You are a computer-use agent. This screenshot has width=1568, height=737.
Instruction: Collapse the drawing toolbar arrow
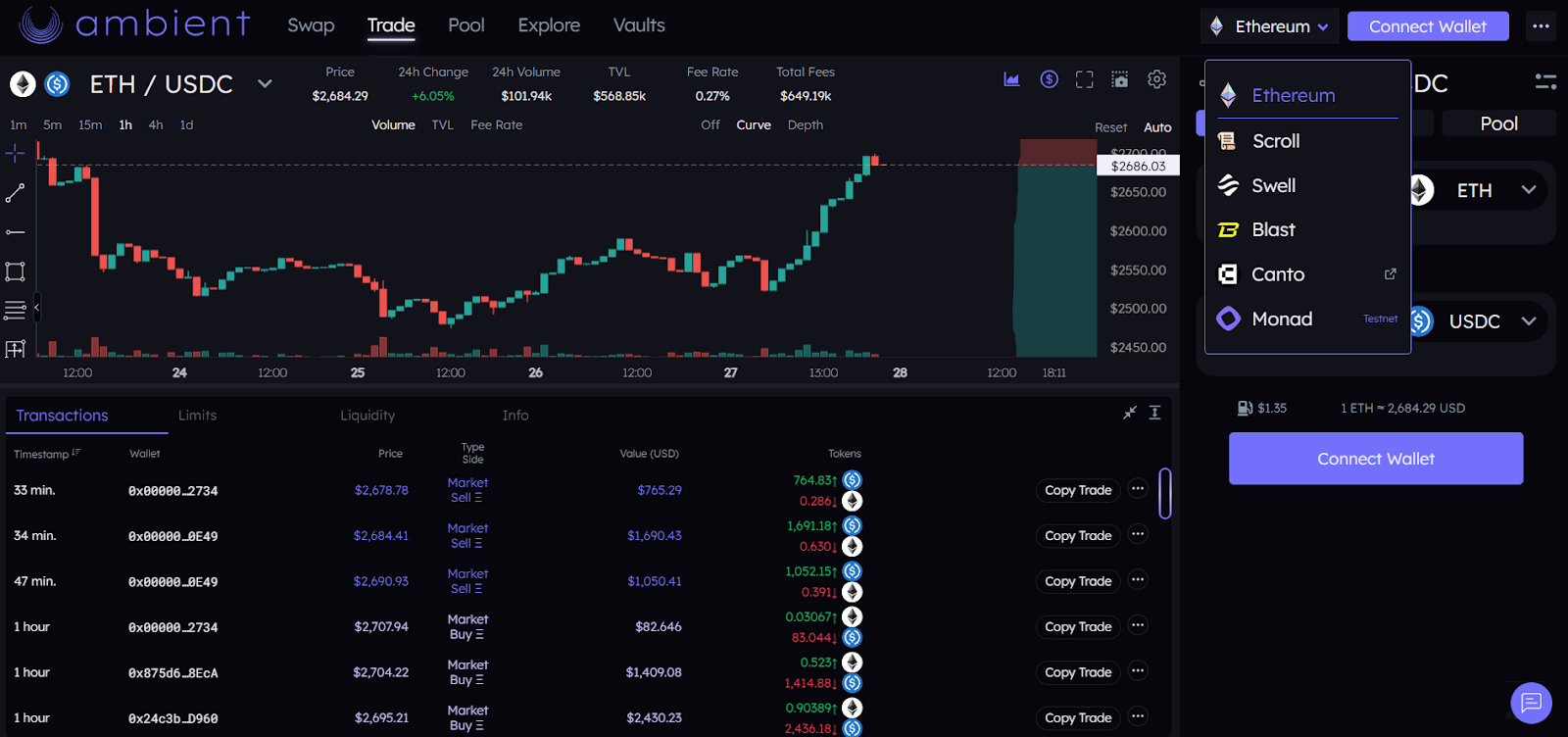tap(36, 308)
